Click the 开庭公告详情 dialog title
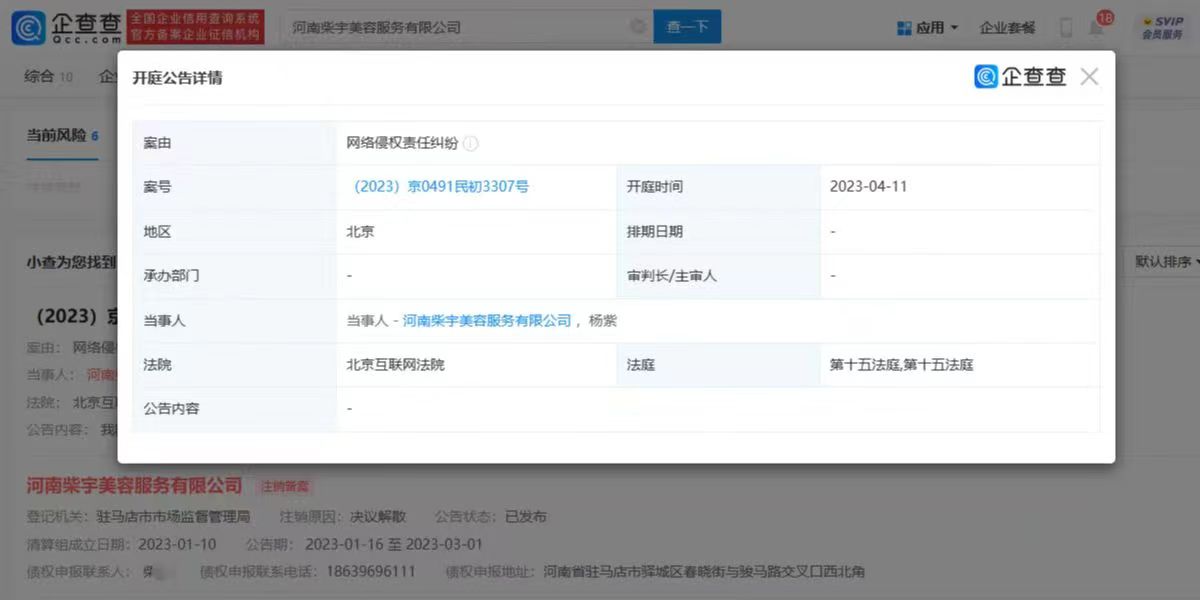 coord(177,78)
